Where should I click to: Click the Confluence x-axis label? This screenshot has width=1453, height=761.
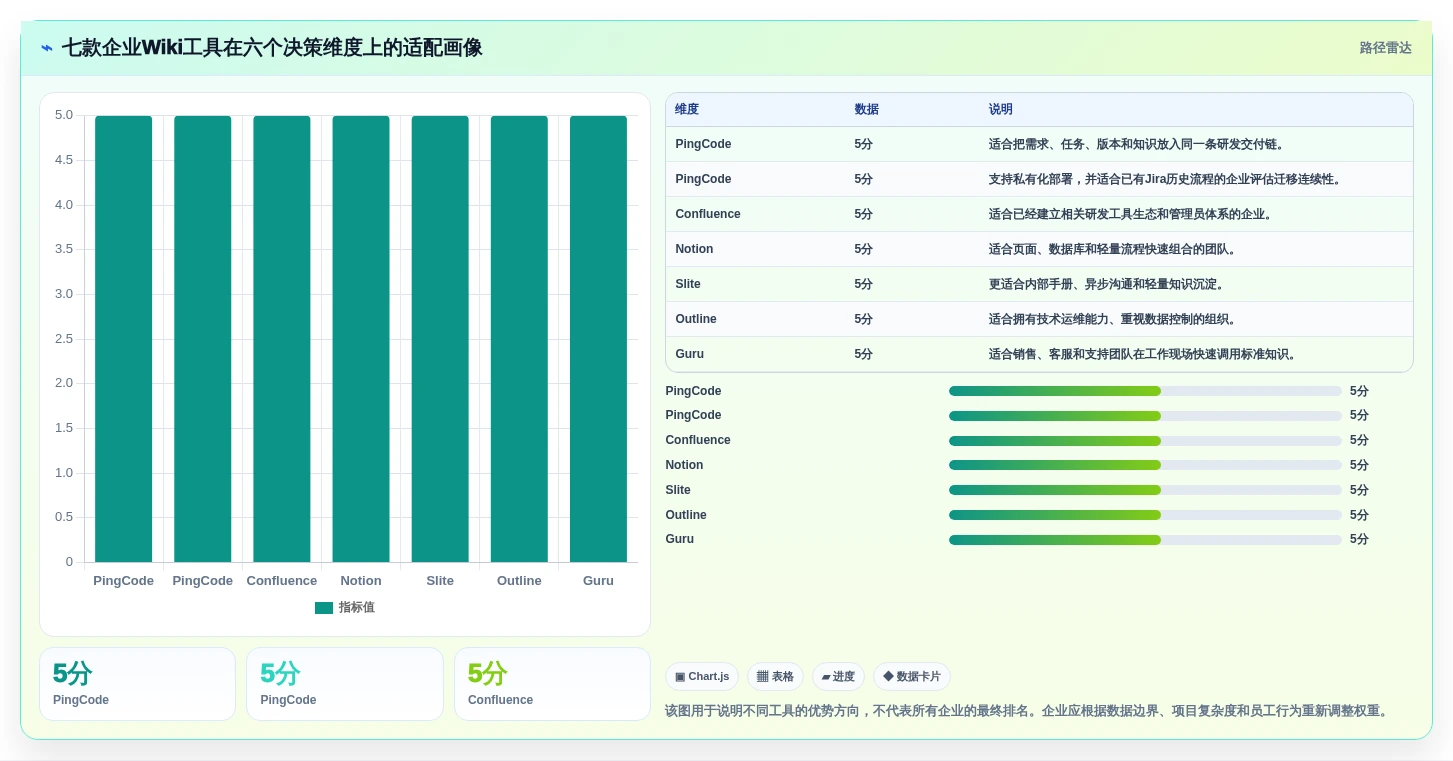pyautogui.click(x=282, y=581)
